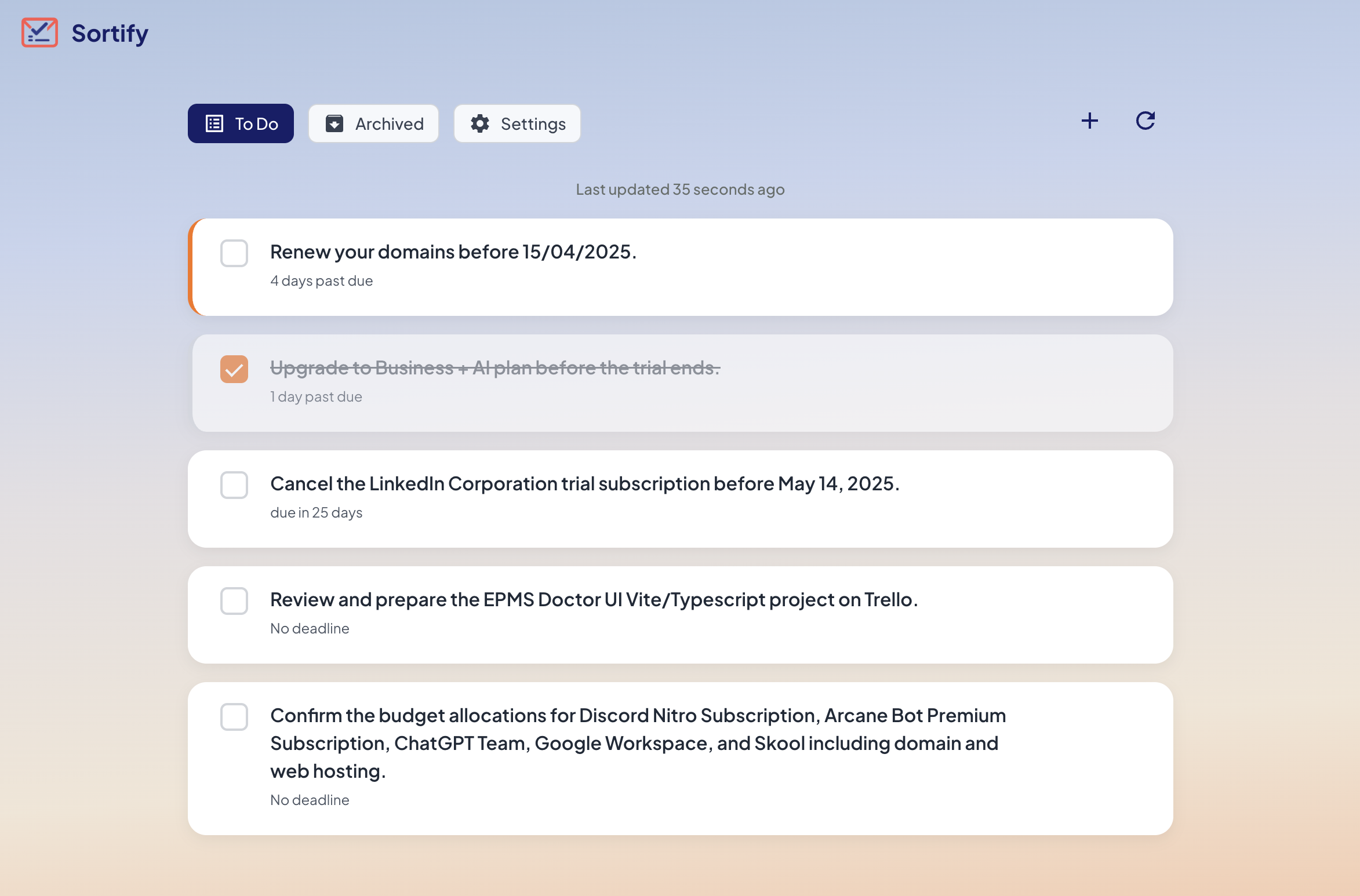
Task: Check the EPMS Doctor UI task
Action: coord(234,601)
